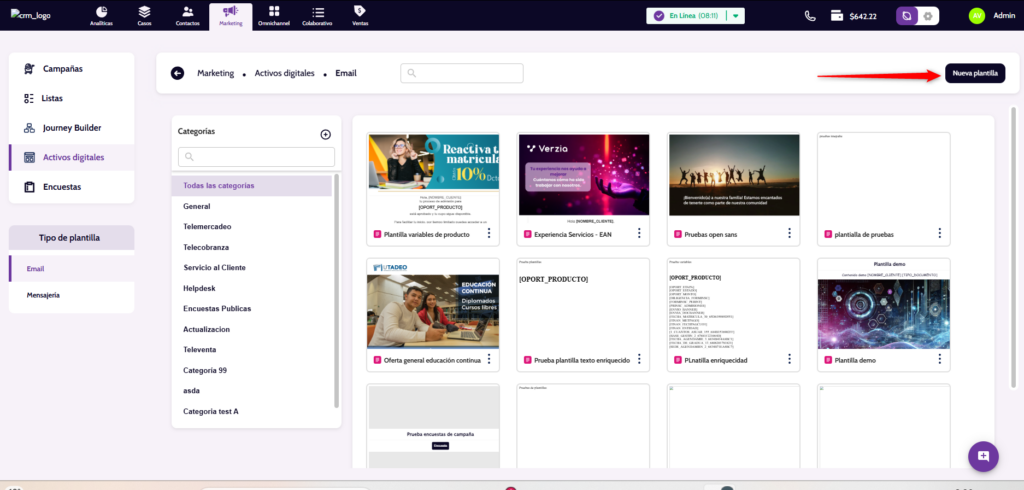Screen dimensions: 1024x490
Task: Click the wallet balance icon
Action: pos(836,16)
